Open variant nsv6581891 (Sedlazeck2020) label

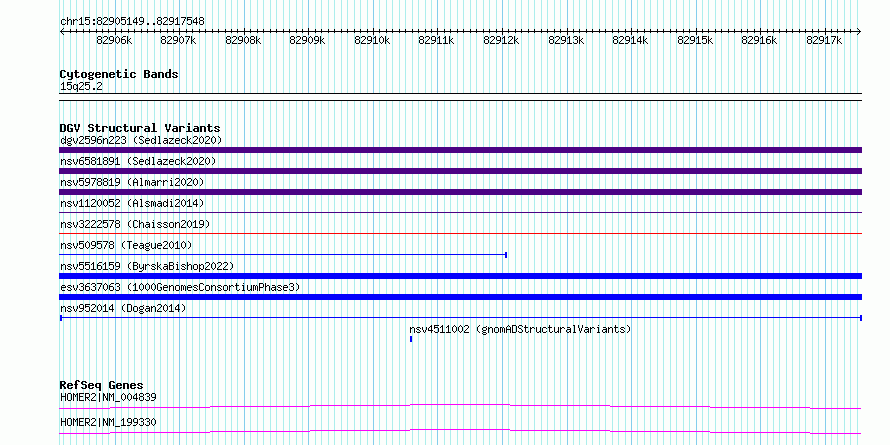(x=138, y=161)
